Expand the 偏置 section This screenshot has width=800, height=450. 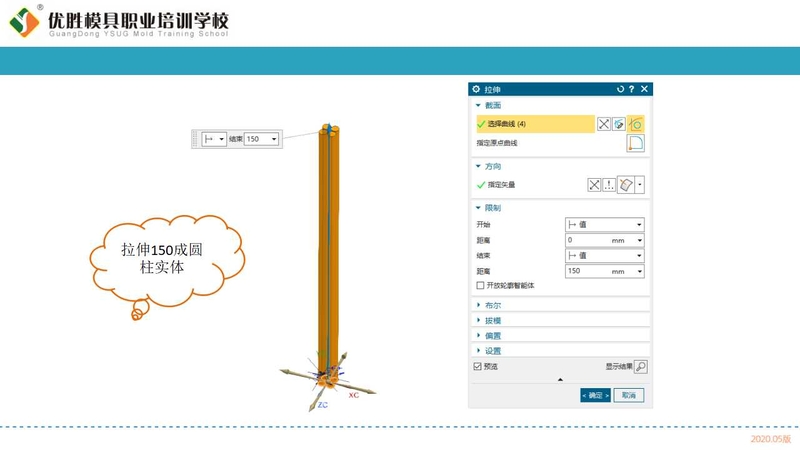(x=478, y=336)
